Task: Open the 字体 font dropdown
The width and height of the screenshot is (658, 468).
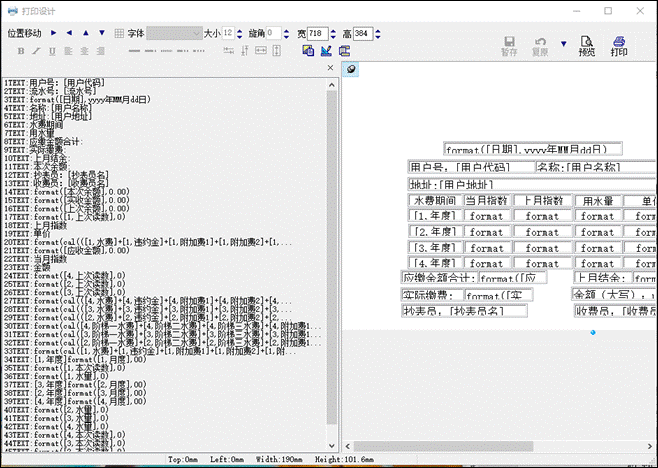Action: tap(174, 33)
